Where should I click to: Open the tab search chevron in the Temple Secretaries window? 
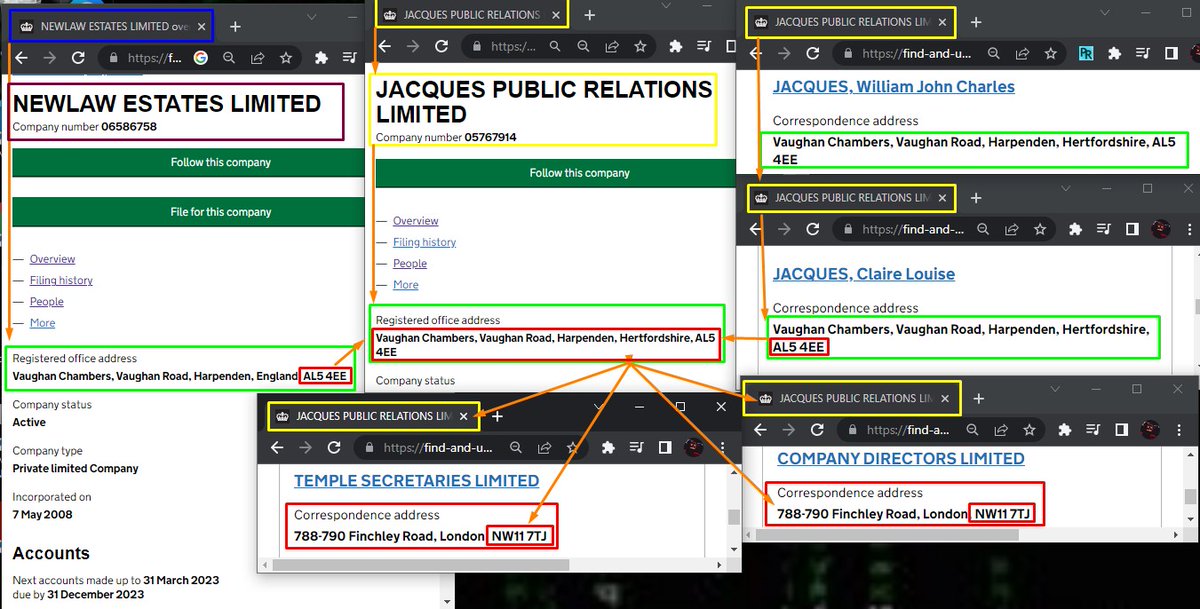598,407
